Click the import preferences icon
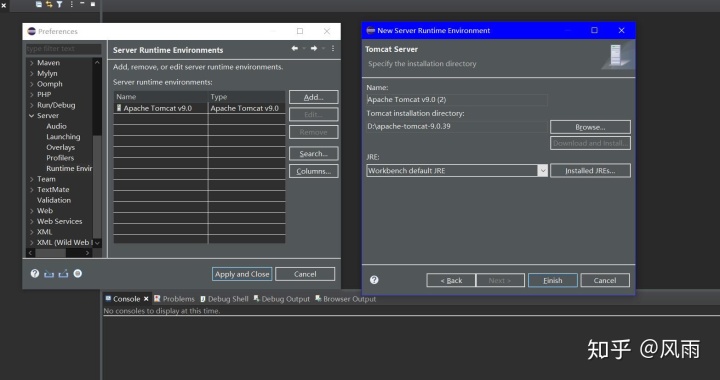 pos(49,274)
